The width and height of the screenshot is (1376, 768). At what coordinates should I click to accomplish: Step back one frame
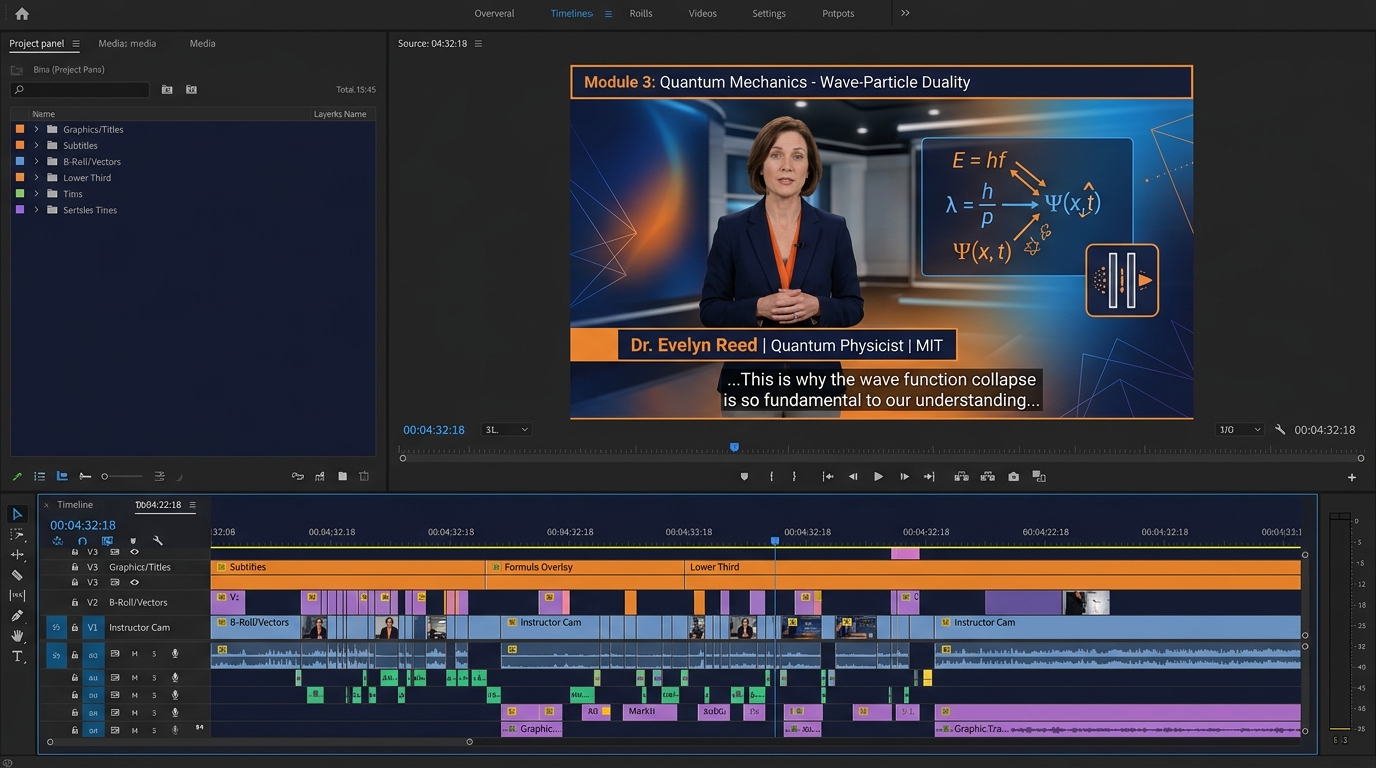coord(853,477)
